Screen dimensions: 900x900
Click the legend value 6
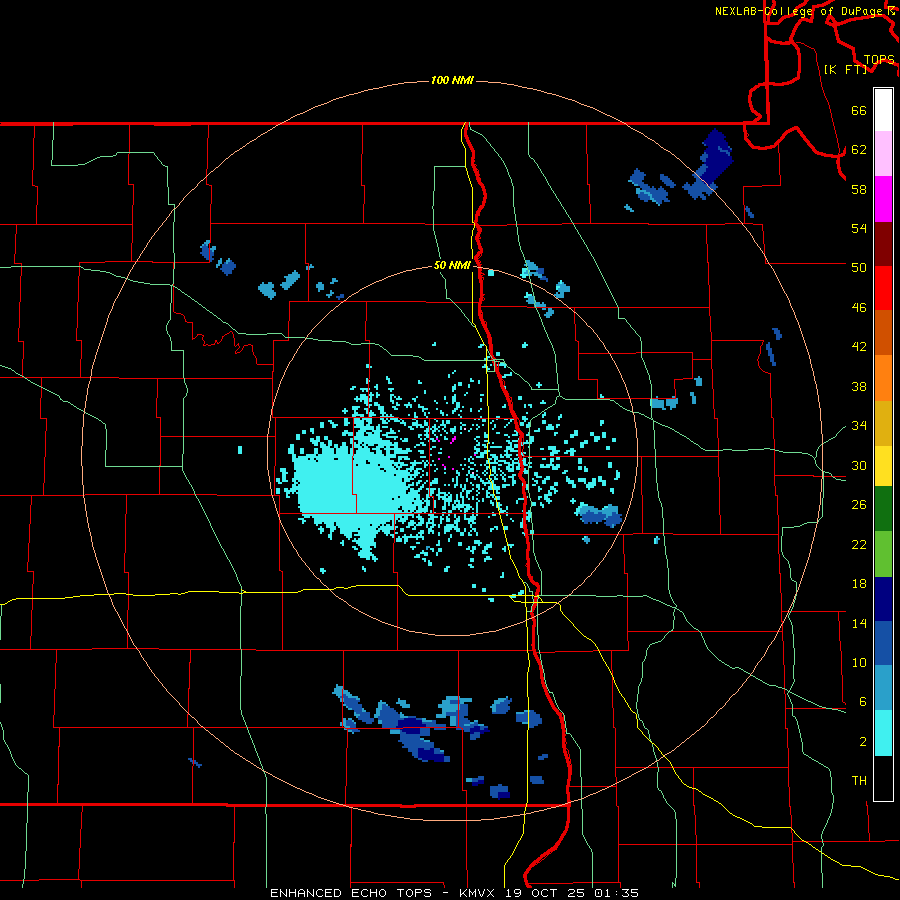coord(863,701)
